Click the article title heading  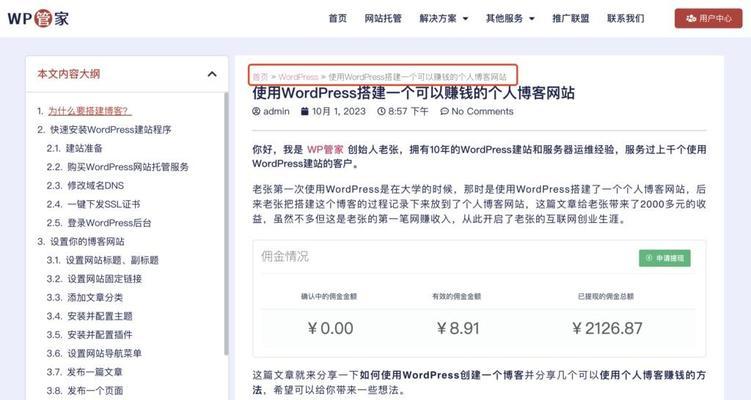click(413, 93)
